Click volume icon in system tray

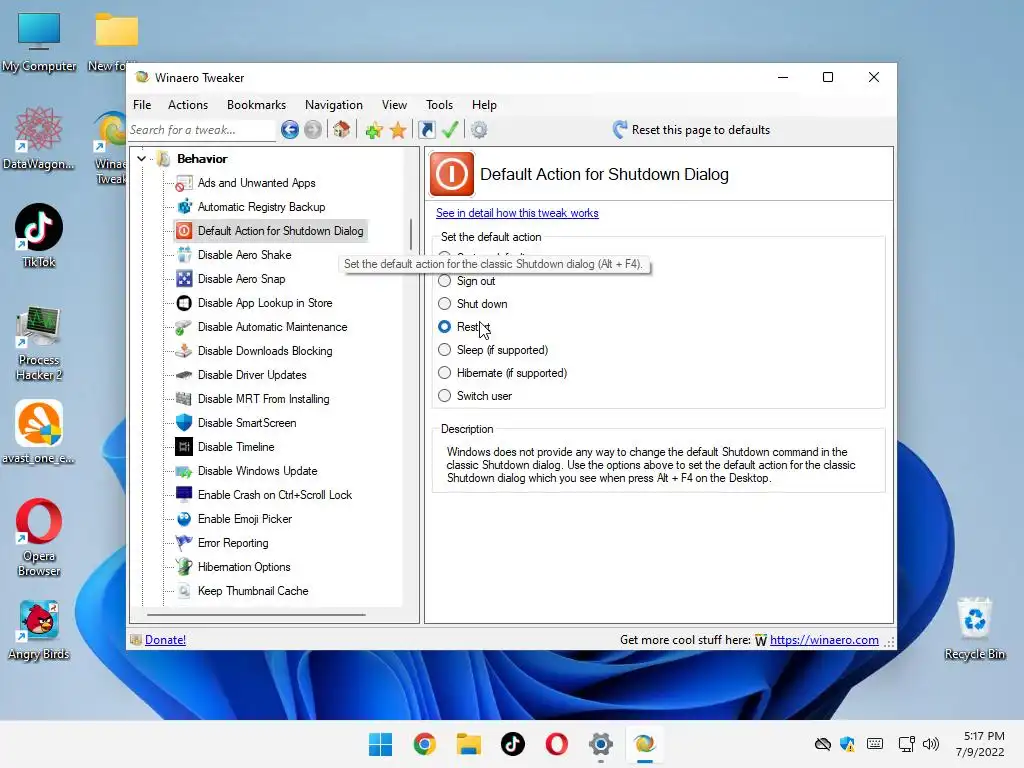[x=931, y=744]
